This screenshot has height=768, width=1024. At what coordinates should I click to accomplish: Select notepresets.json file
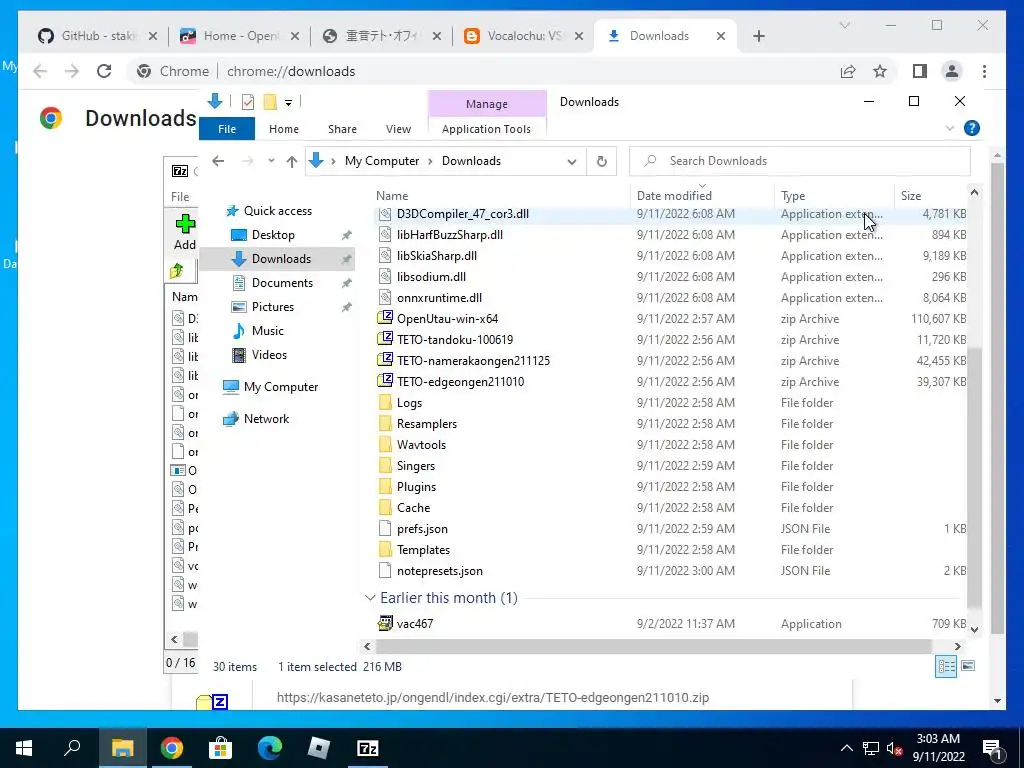[x=440, y=571]
